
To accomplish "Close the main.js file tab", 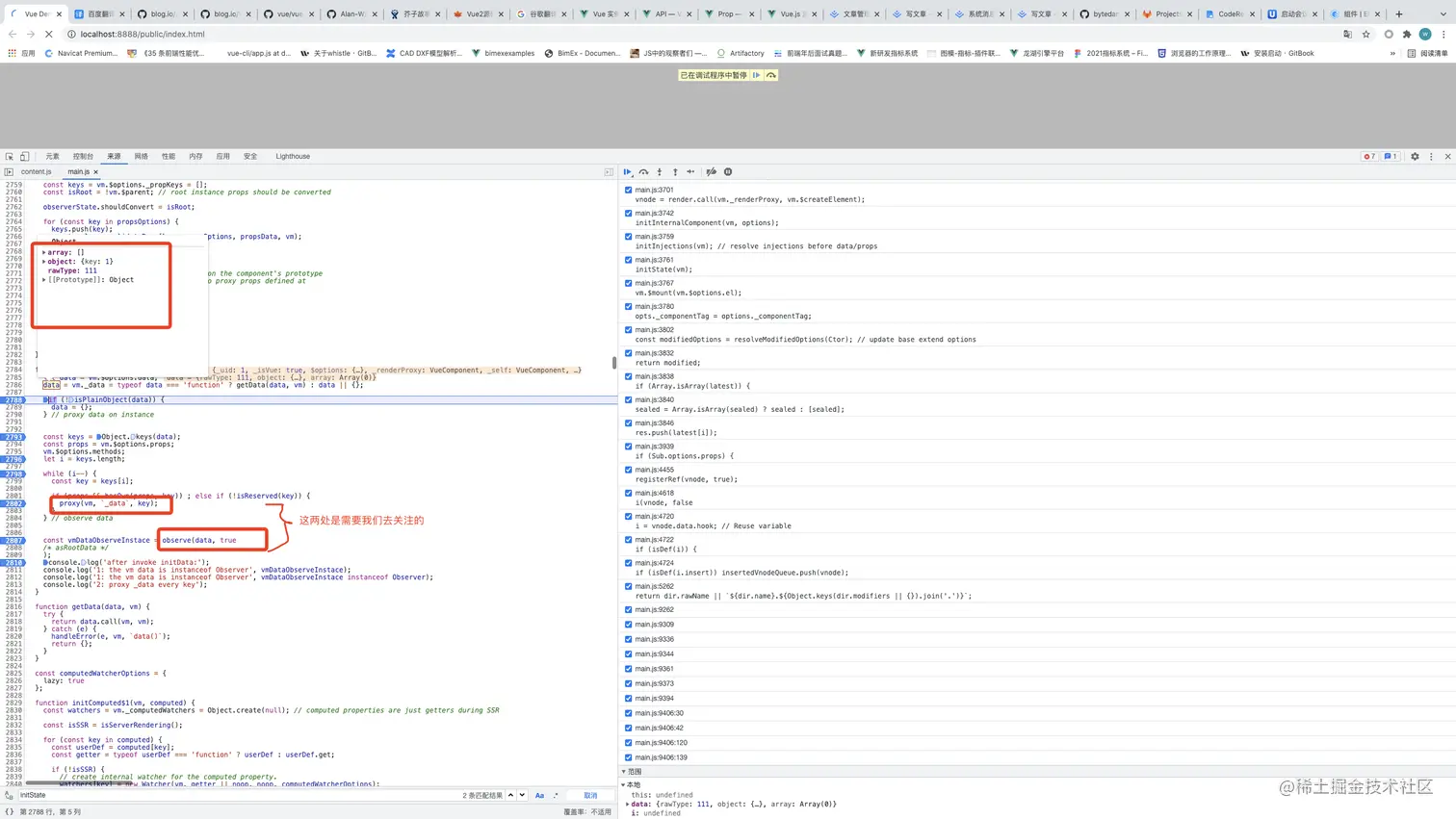I will [96, 172].
